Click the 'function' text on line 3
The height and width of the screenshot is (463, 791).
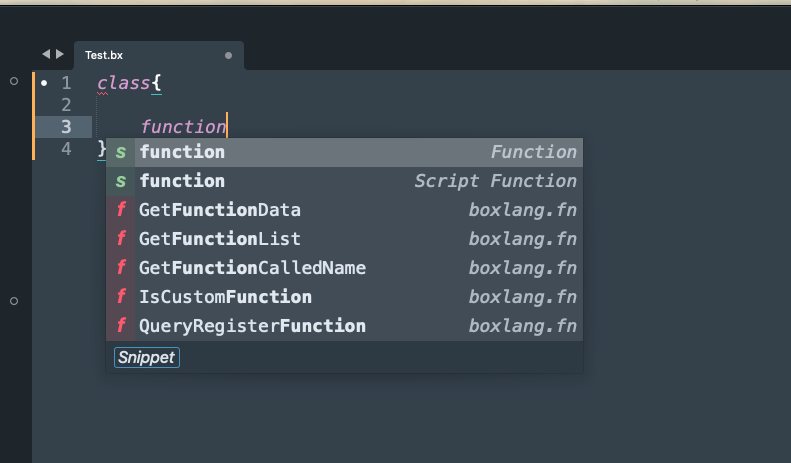point(183,127)
